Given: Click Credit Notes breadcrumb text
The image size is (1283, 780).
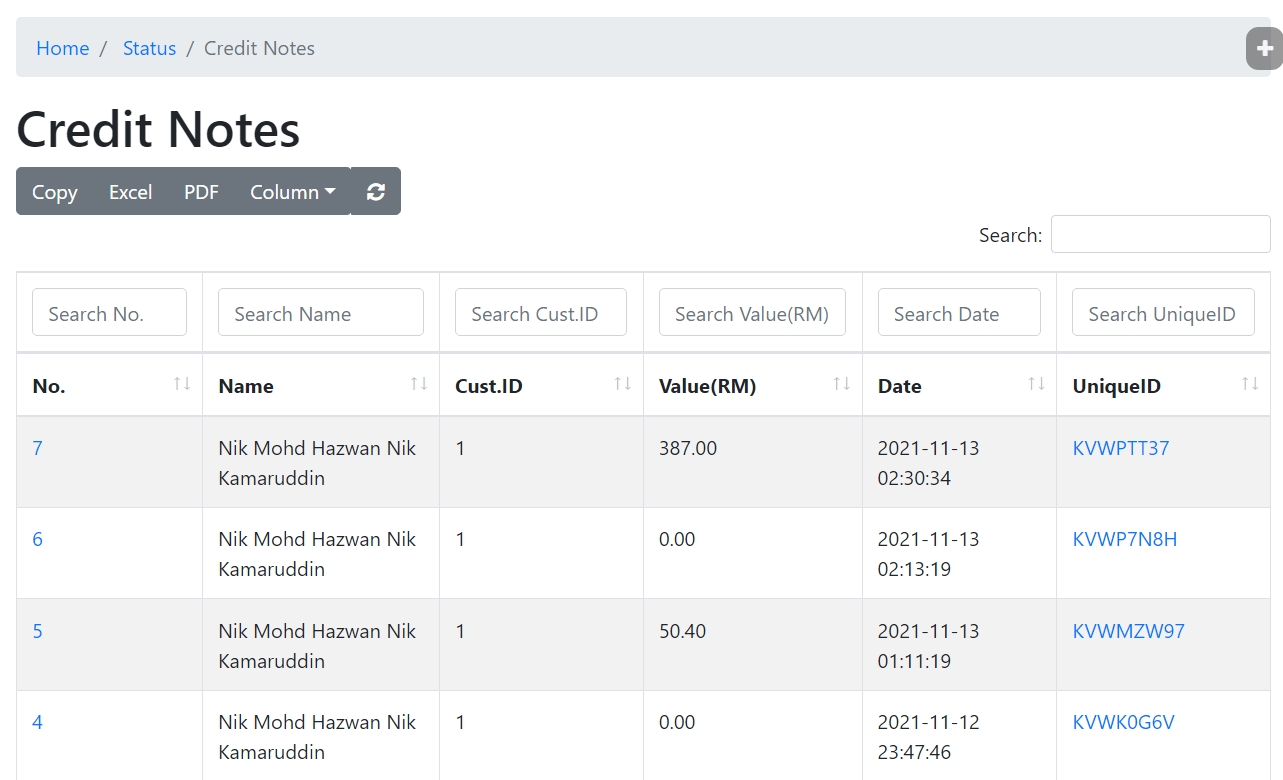Looking at the screenshot, I should pyautogui.click(x=259, y=48).
